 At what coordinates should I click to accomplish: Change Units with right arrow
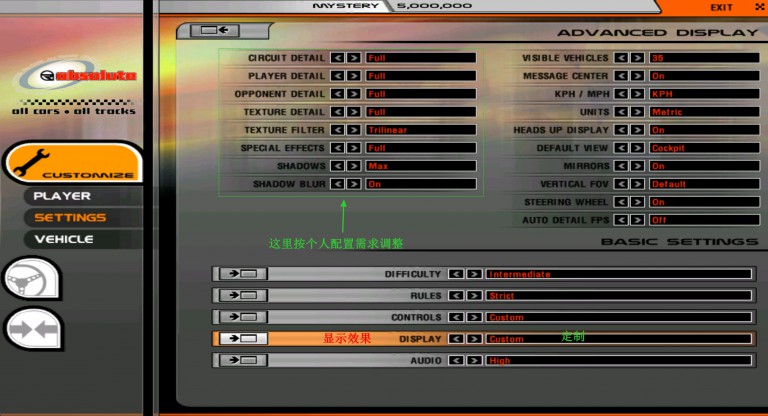coord(637,112)
